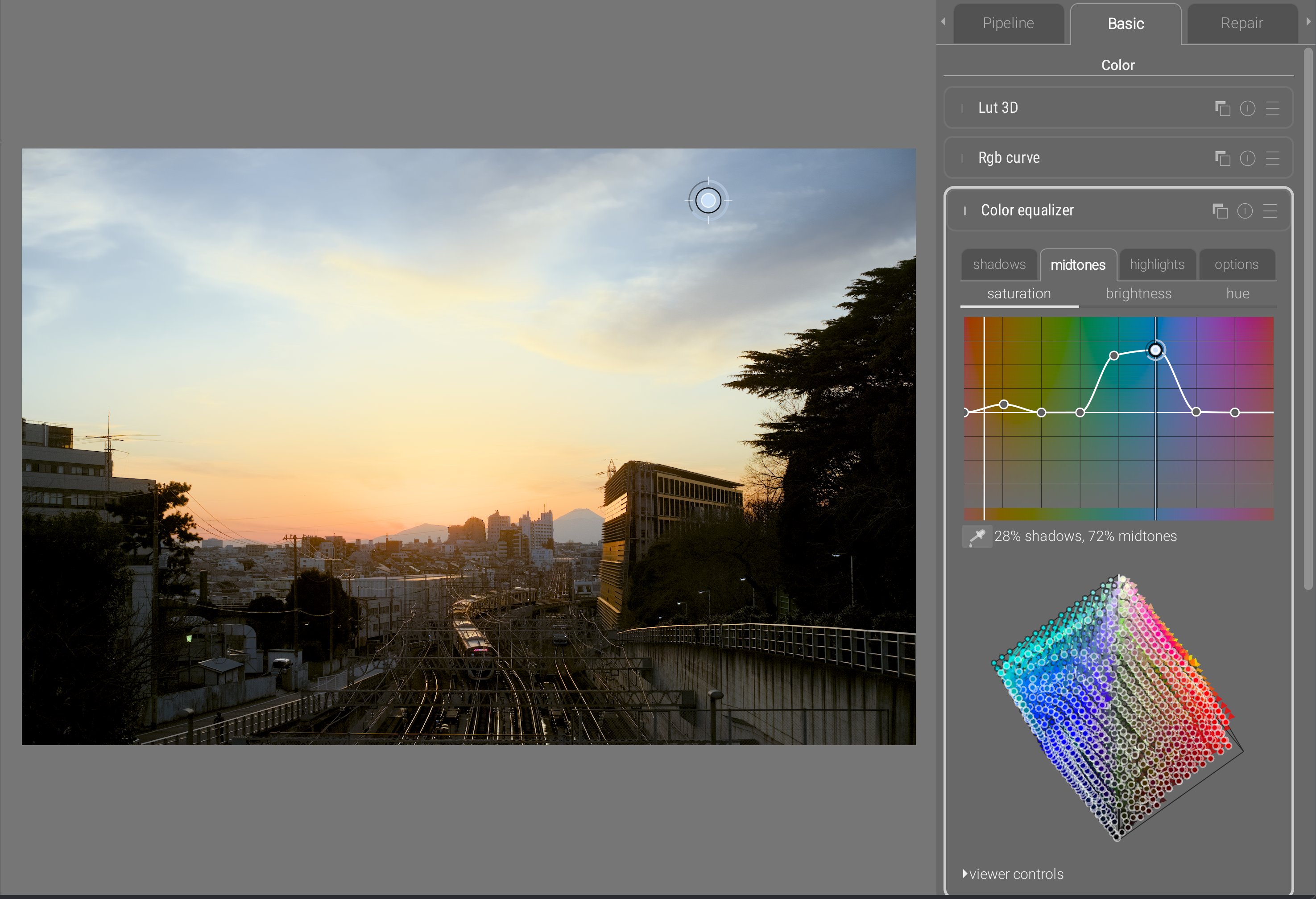
Task: Select the hue curve channel
Action: click(1237, 293)
